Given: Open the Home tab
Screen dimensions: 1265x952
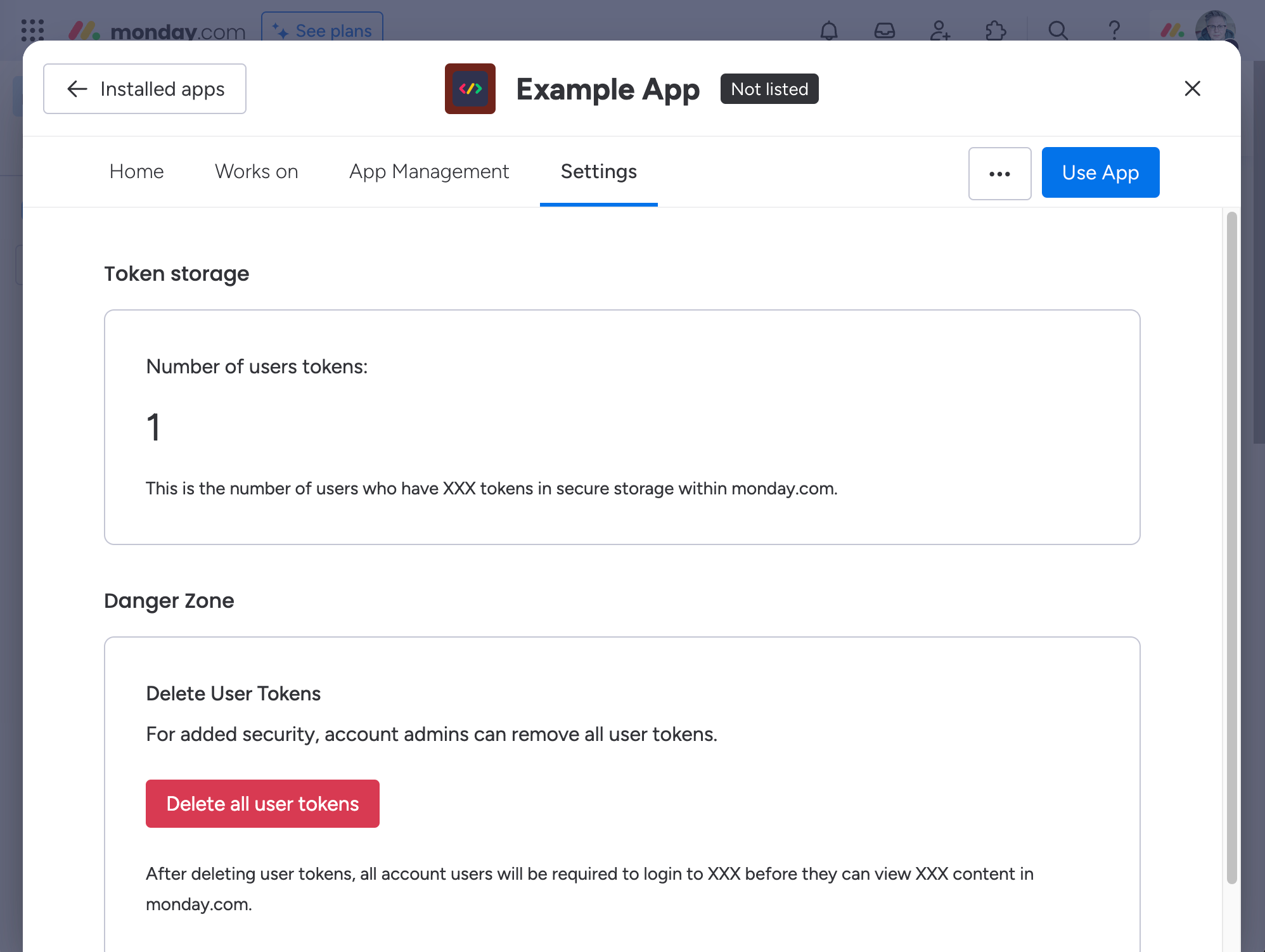Looking at the screenshot, I should (136, 171).
